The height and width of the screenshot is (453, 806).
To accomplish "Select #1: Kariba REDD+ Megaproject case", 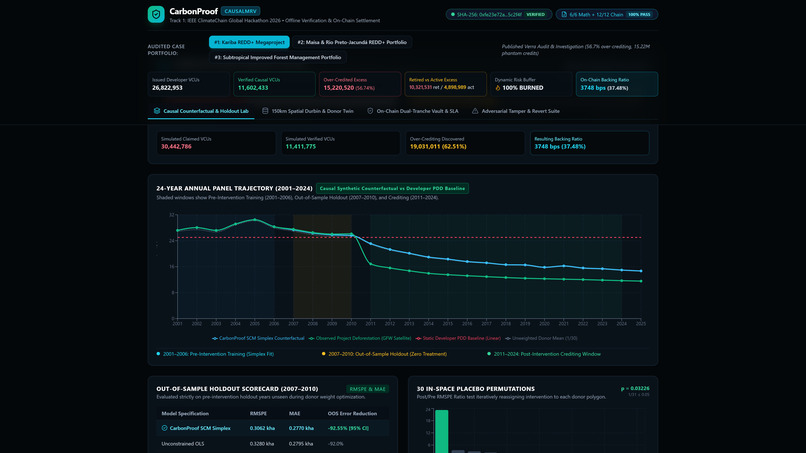I will (x=249, y=42).
